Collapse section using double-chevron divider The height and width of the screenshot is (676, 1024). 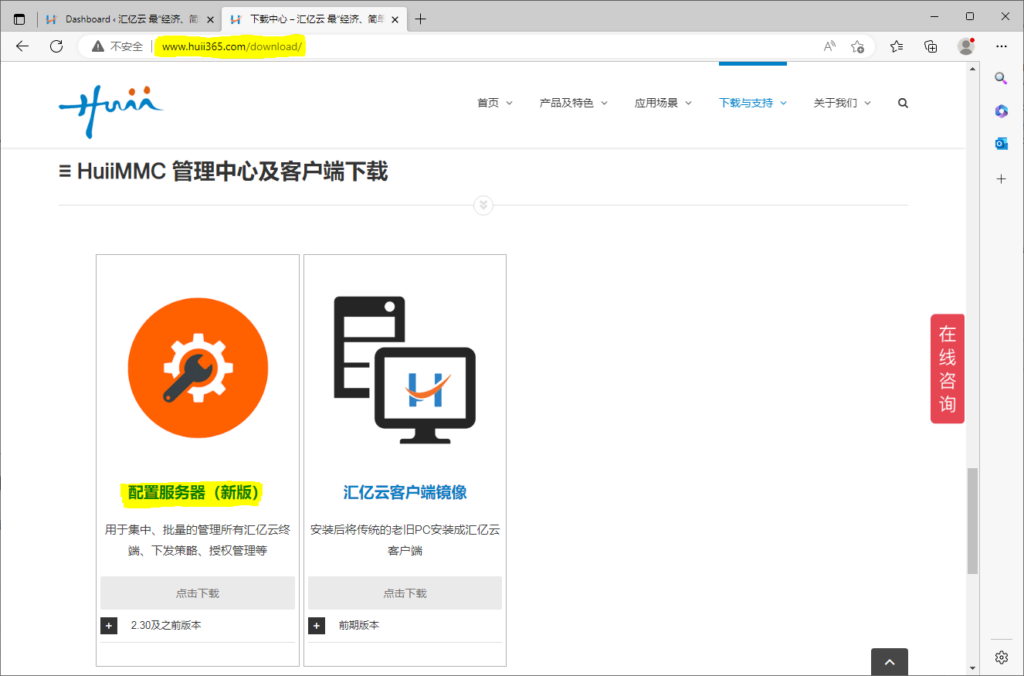(483, 205)
